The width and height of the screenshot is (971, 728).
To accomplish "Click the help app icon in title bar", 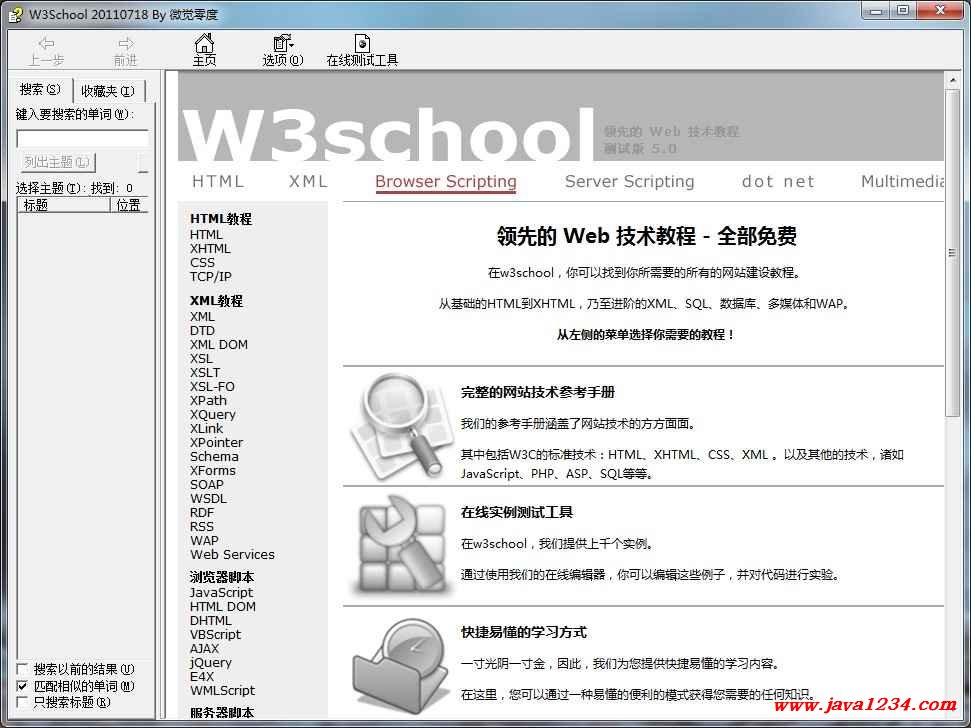I will point(15,14).
